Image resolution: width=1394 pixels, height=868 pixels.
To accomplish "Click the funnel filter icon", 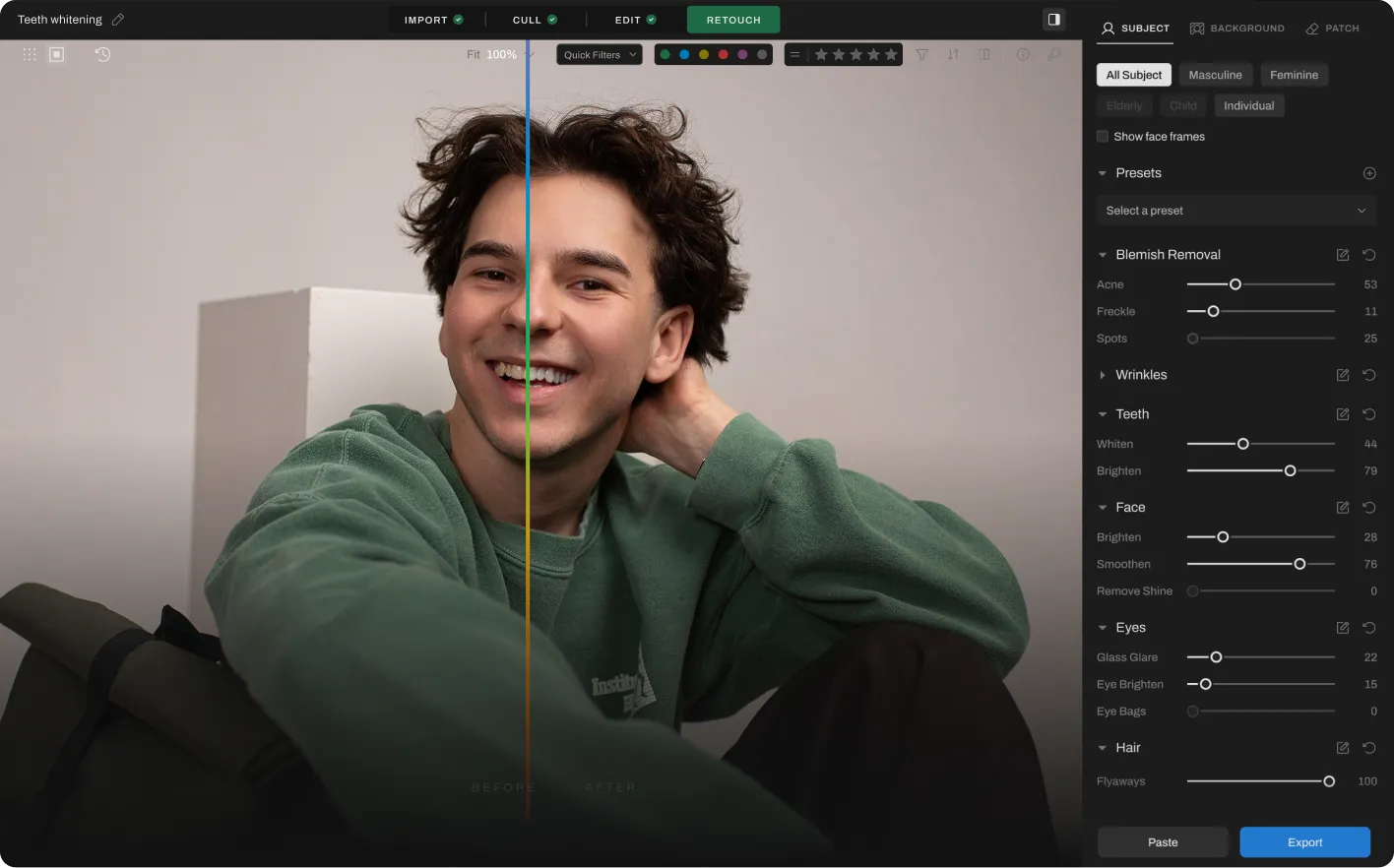I will [922, 55].
